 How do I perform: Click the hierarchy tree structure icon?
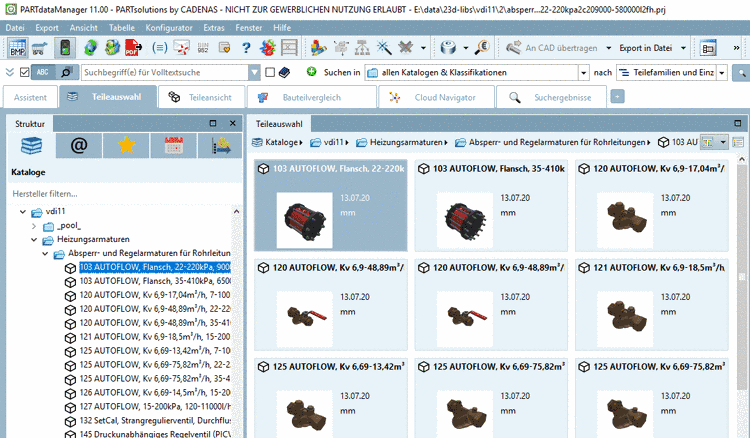362,48
